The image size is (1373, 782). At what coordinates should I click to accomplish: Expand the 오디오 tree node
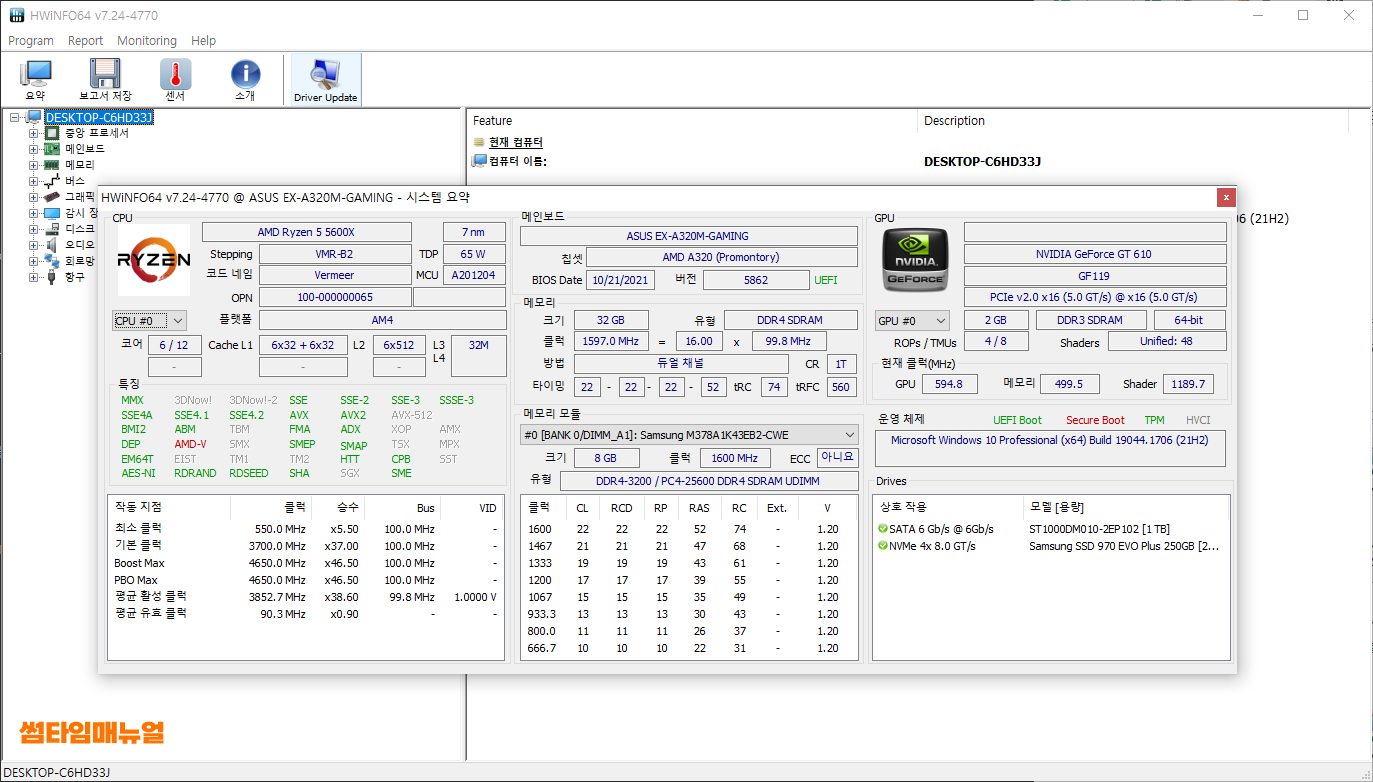click(x=34, y=245)
